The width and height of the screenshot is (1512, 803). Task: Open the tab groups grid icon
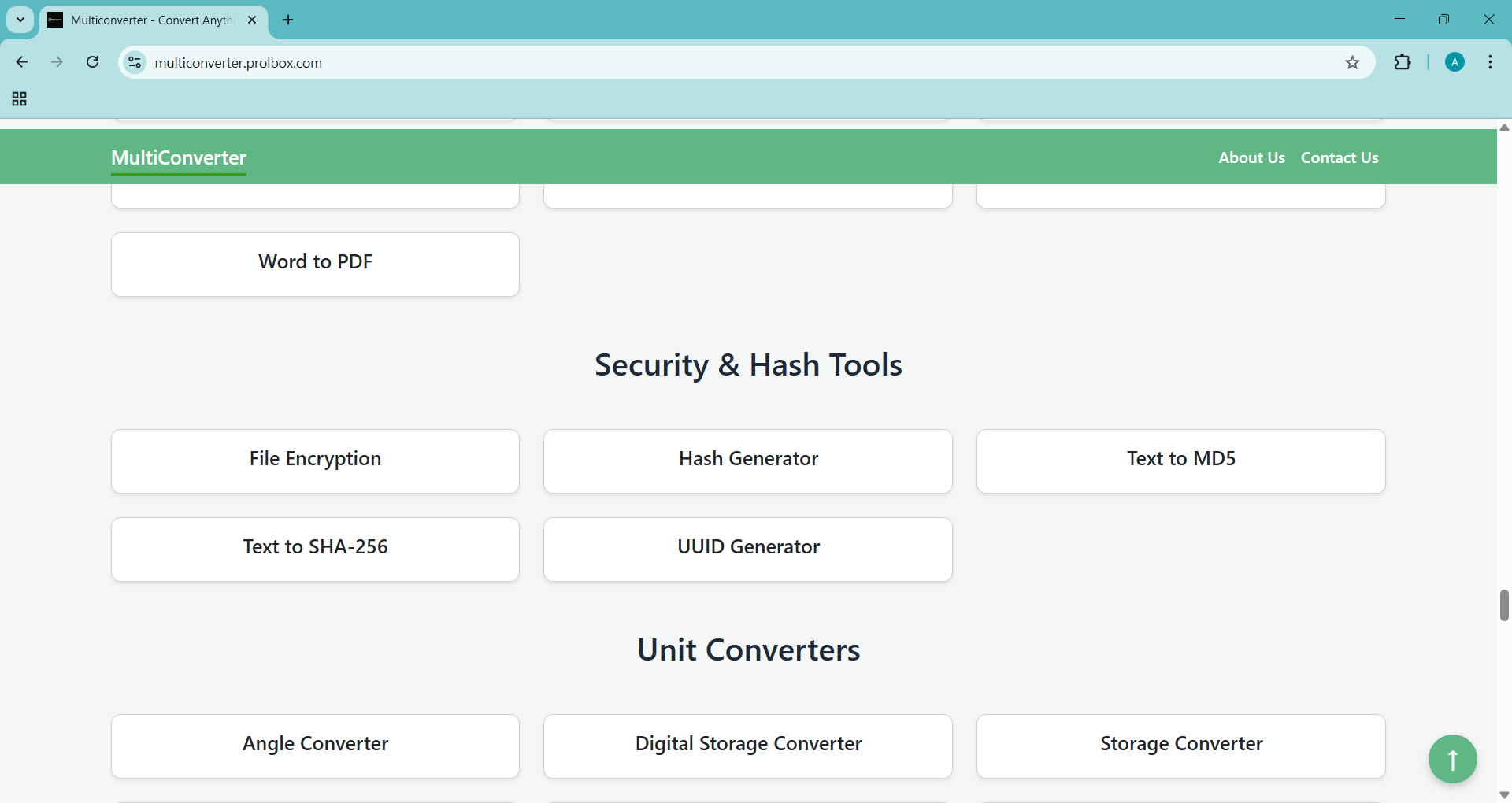pos(20,99)
